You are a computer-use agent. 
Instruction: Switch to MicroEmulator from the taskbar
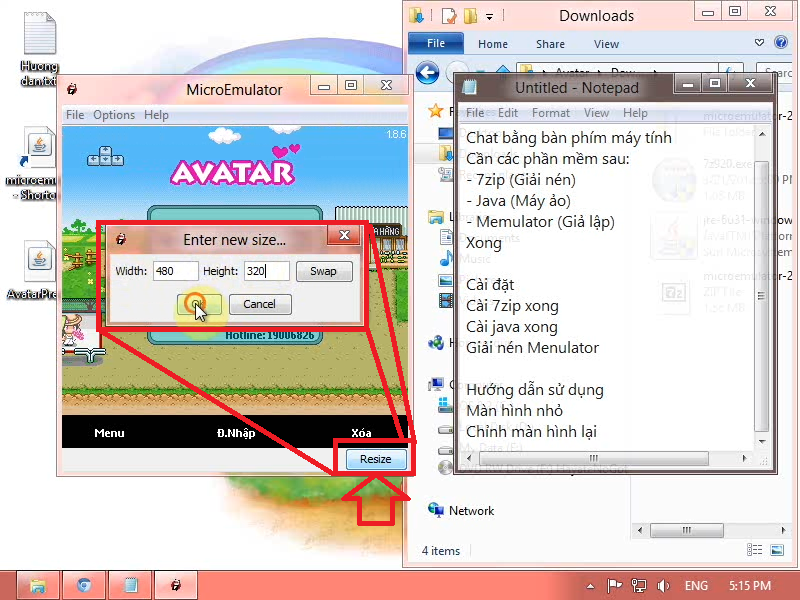176,585
